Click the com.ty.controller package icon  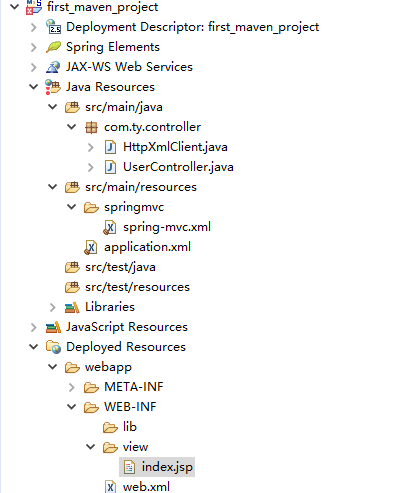(91, 127)
